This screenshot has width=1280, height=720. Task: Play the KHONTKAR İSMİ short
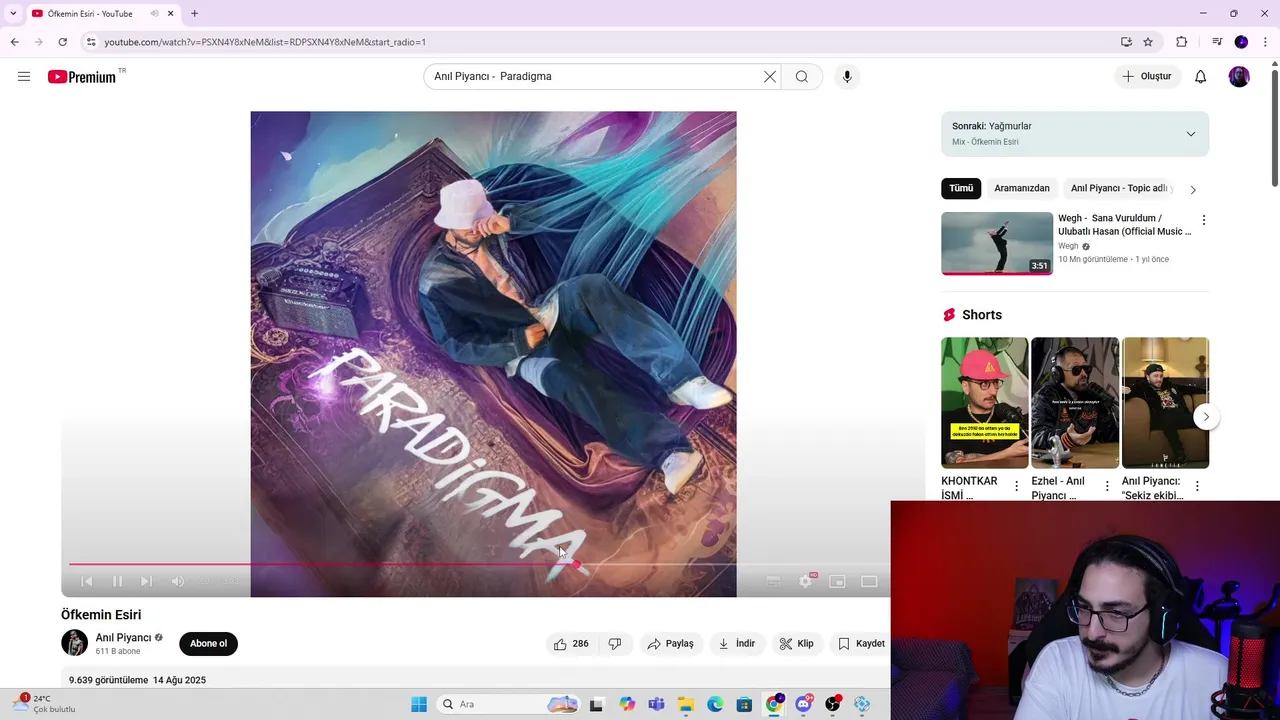pos(984,403)
